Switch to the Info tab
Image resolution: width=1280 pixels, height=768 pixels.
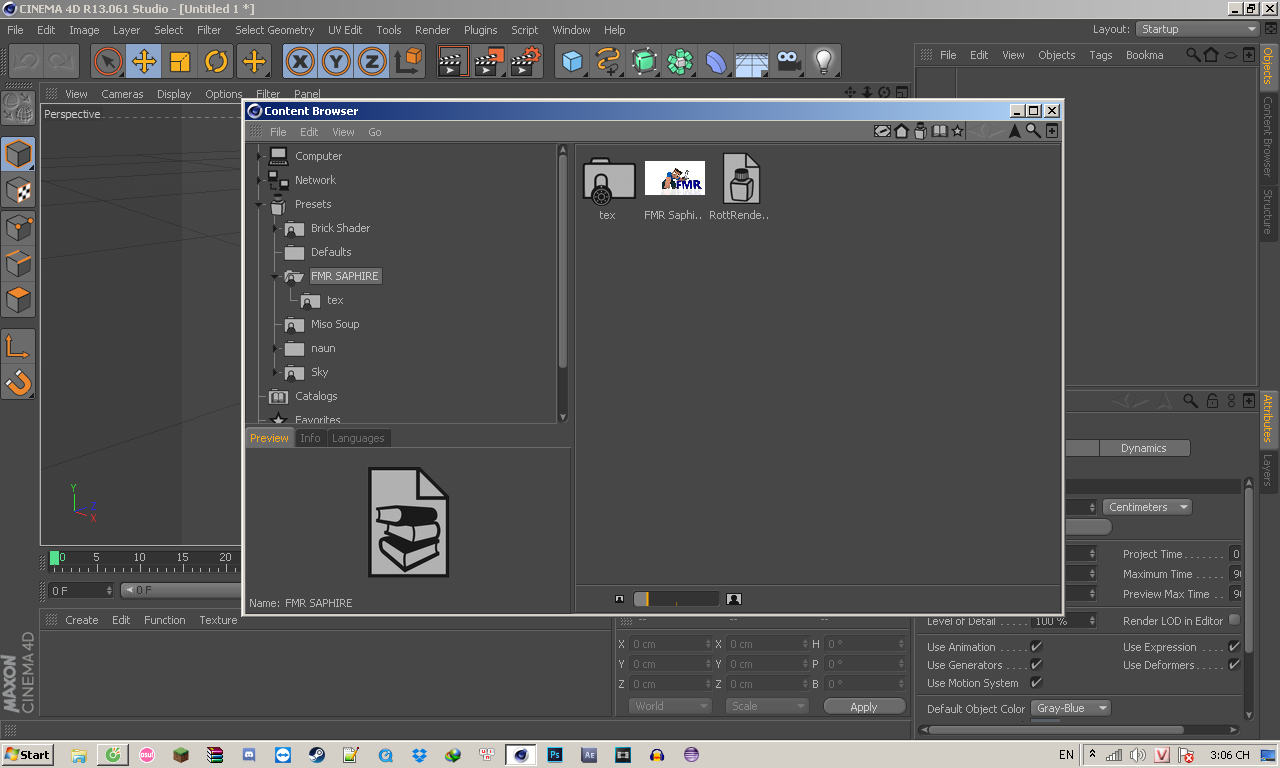click(x=310, y=438)
